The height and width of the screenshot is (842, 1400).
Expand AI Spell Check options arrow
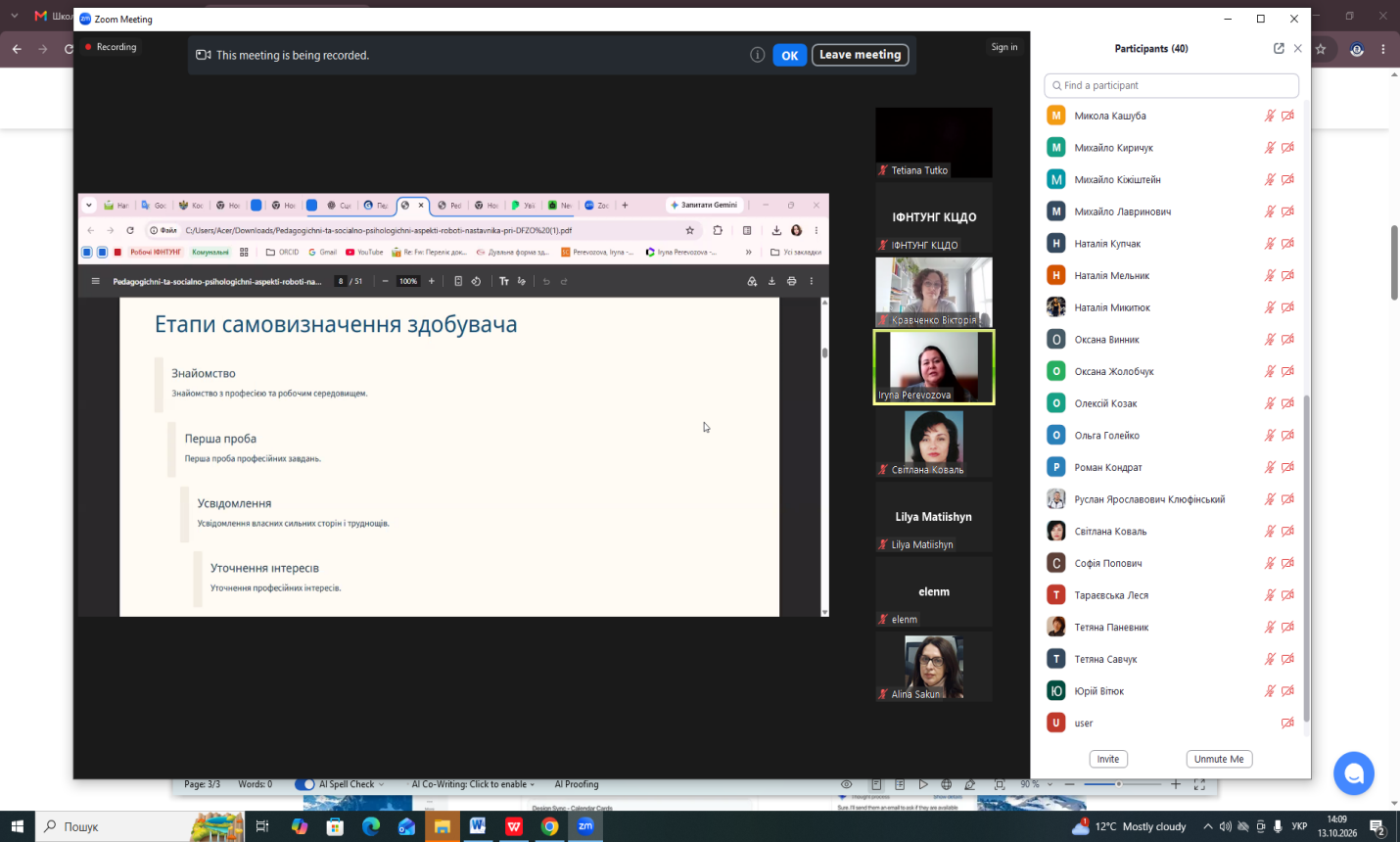coord(382,784)
